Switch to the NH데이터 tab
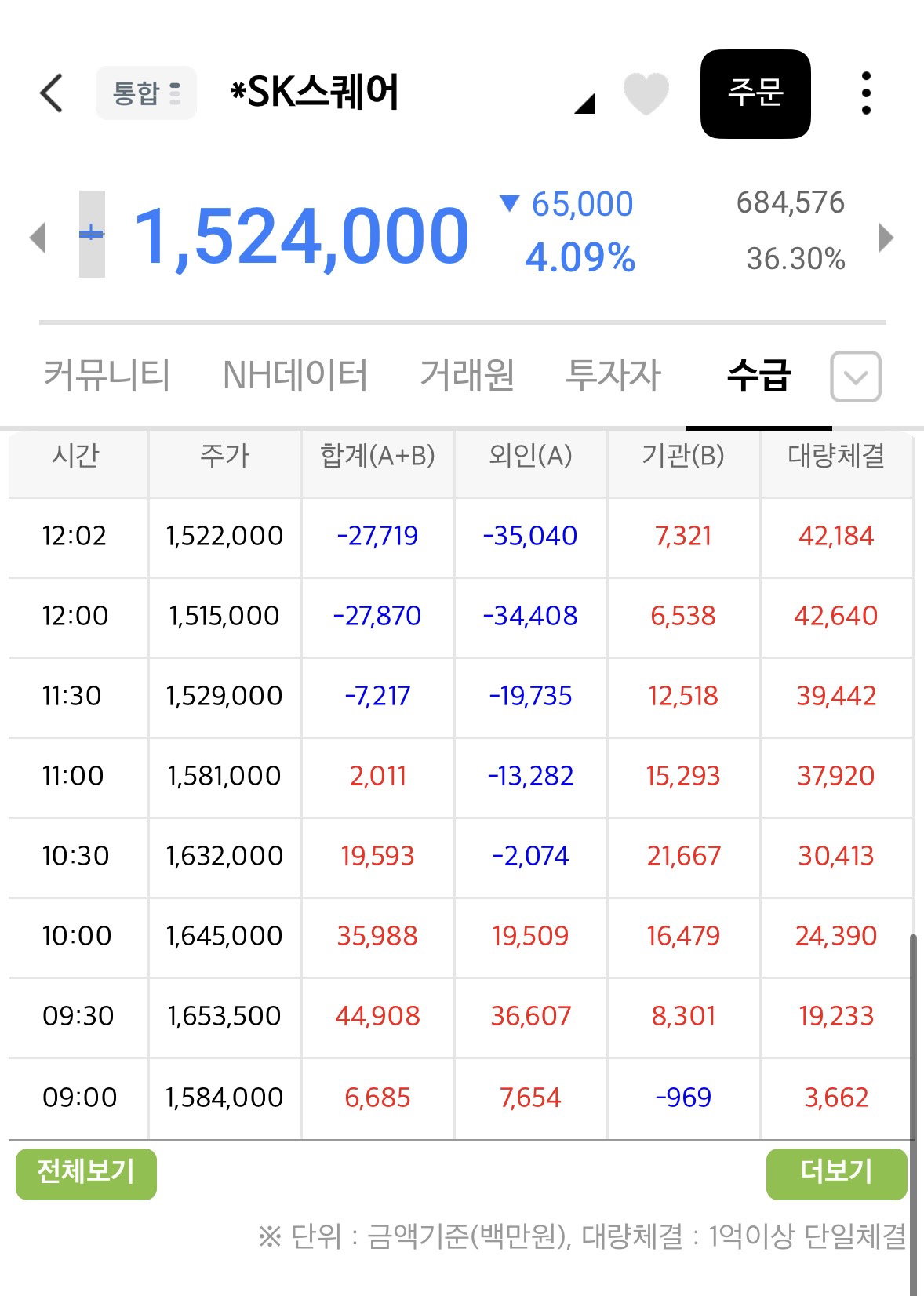 coord(295,374)
